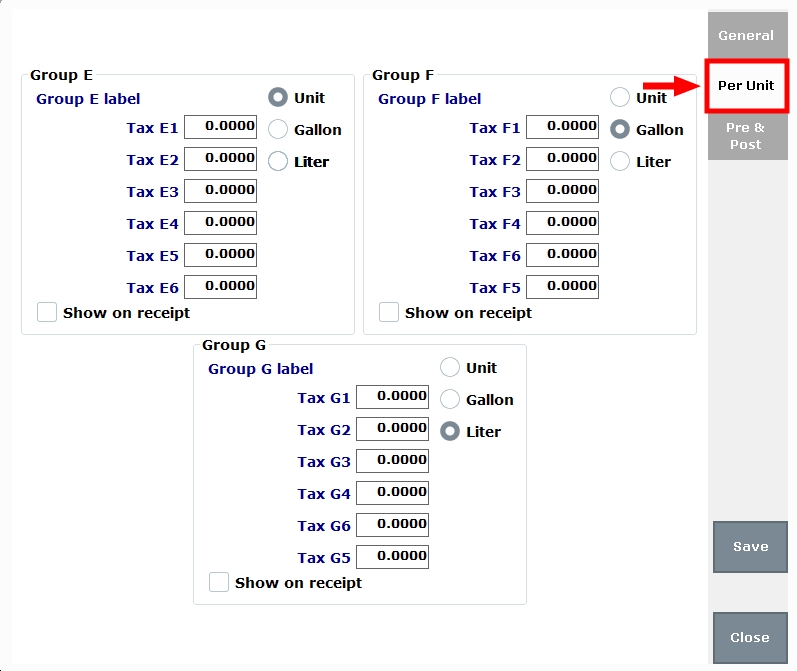The height and width of the screenshot is (671, 797).
Task: Click the Tax G5 value field
Action: click(392, 557)
